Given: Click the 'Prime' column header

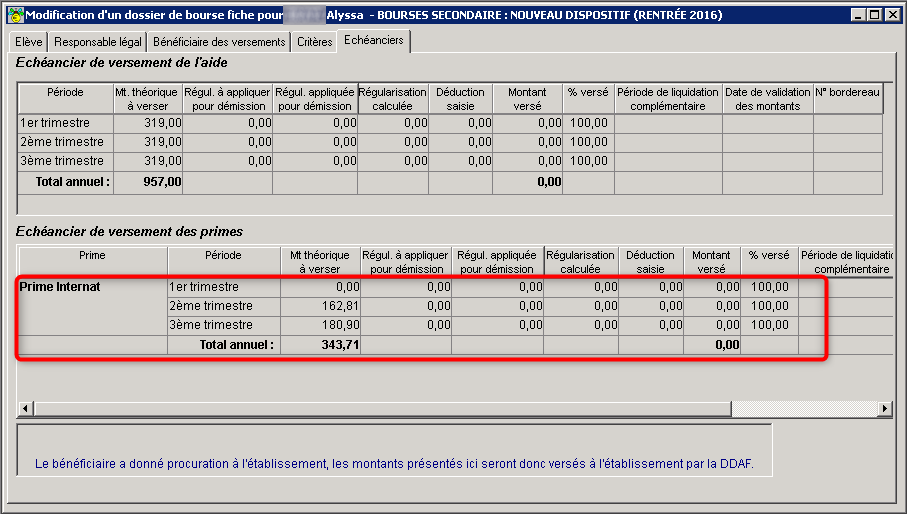Looking at the screenshot, I should (93, 261).
